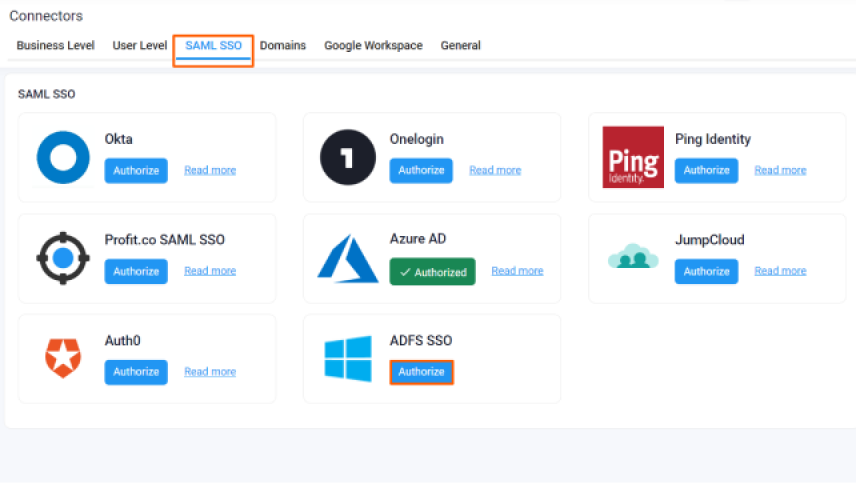Authorize the Ping Identity connector
The image size is (856, 483).
coord(706,170)
